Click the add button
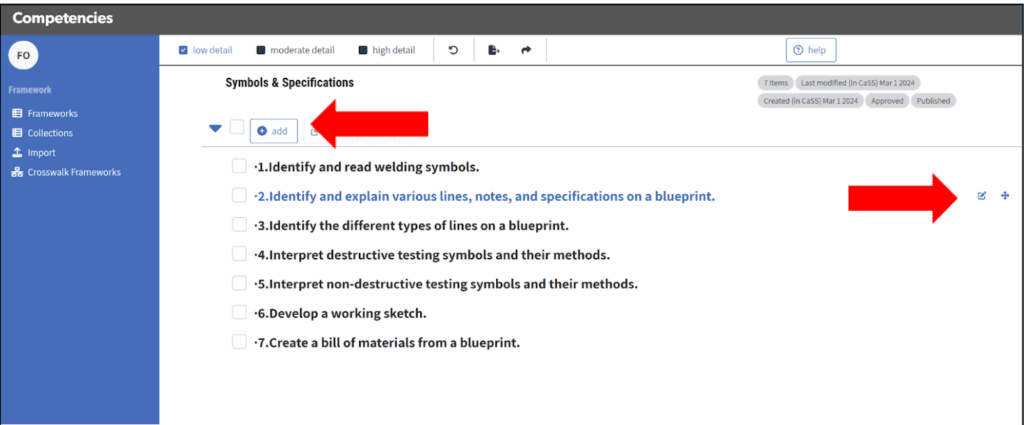This screenshot has width=1024, height=425. [273, 131]
